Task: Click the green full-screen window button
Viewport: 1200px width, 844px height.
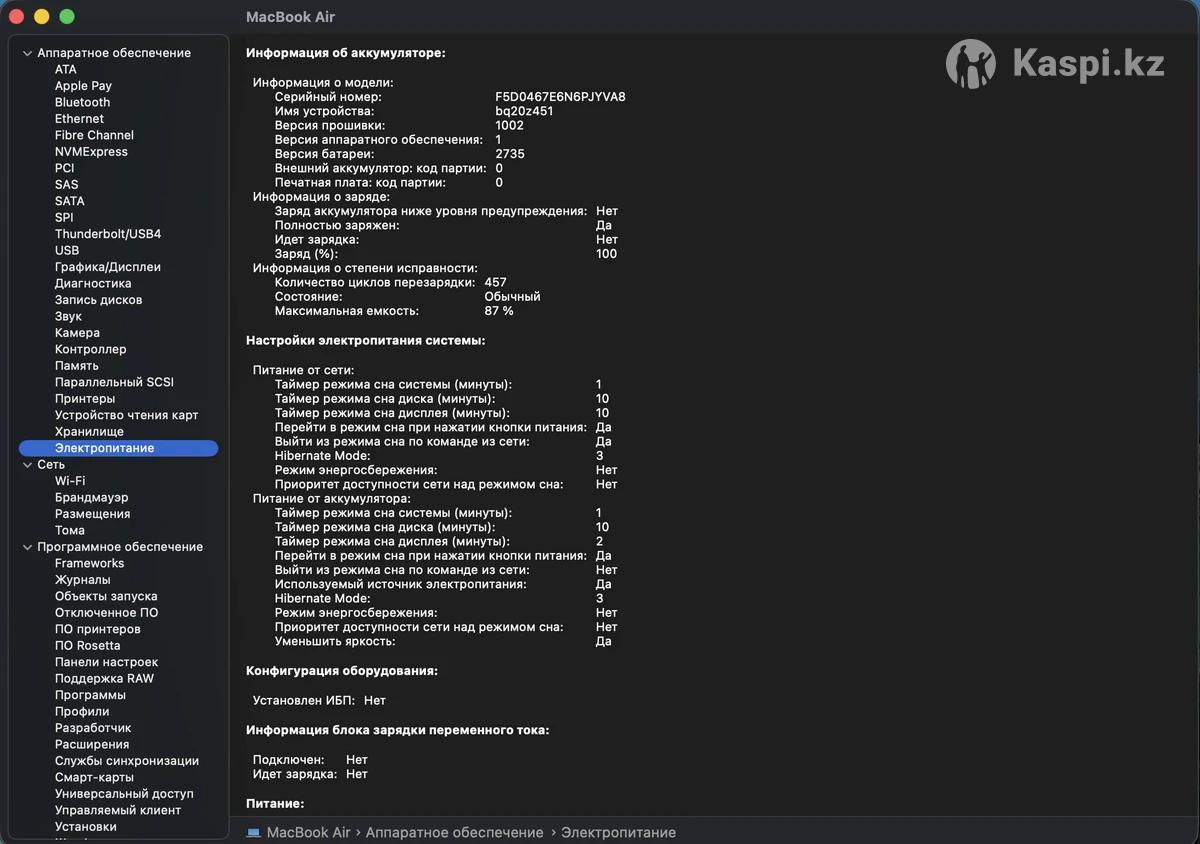Action: 67,17
